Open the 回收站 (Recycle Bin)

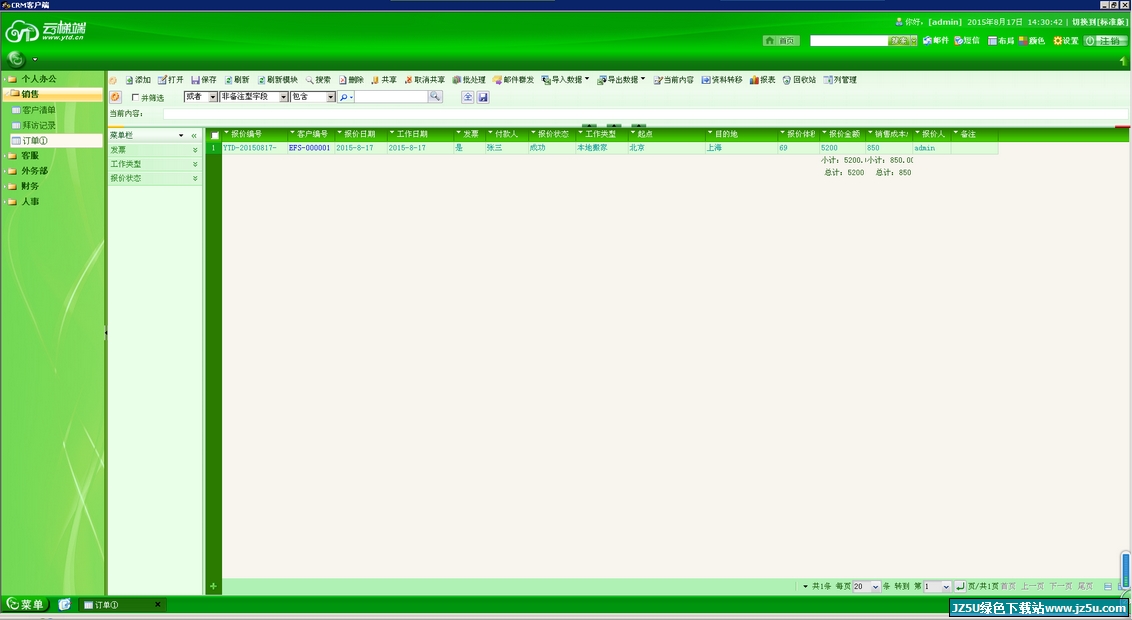point(799,80)
